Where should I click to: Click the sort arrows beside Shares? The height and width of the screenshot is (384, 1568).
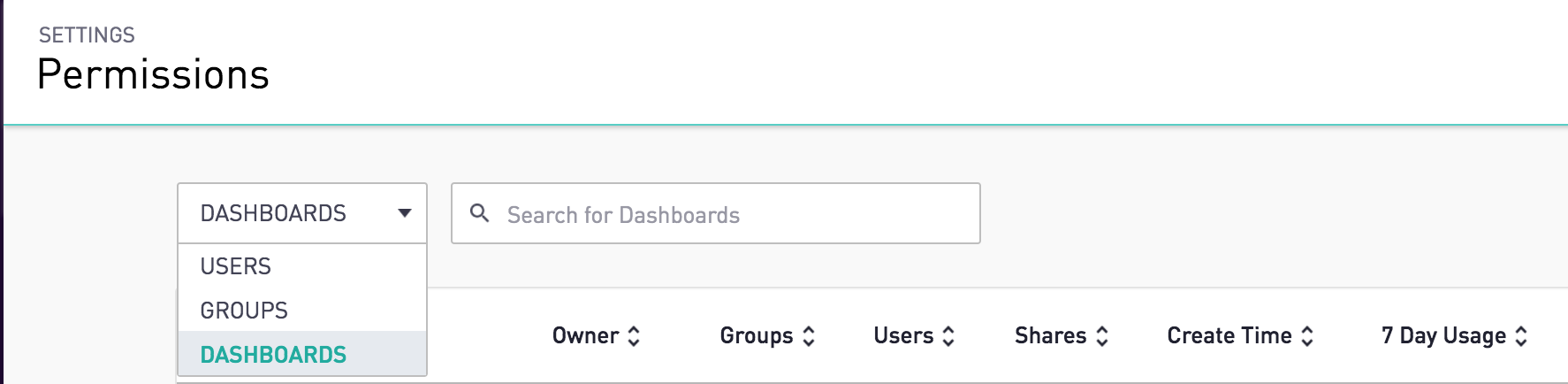click(1101, 336)
